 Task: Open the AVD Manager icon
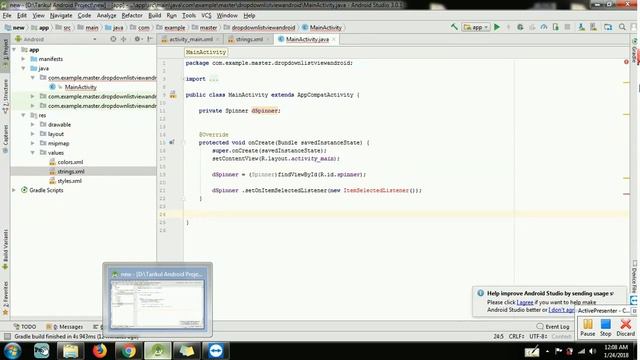(581, 27)
